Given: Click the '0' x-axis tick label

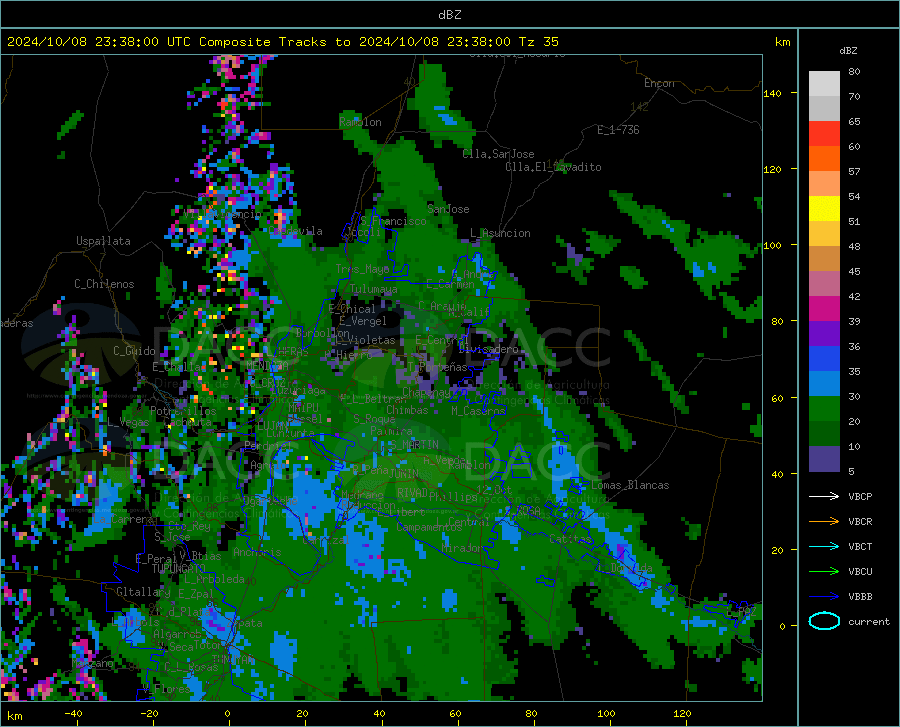Looking at the screenshot, I should (228, 713).
